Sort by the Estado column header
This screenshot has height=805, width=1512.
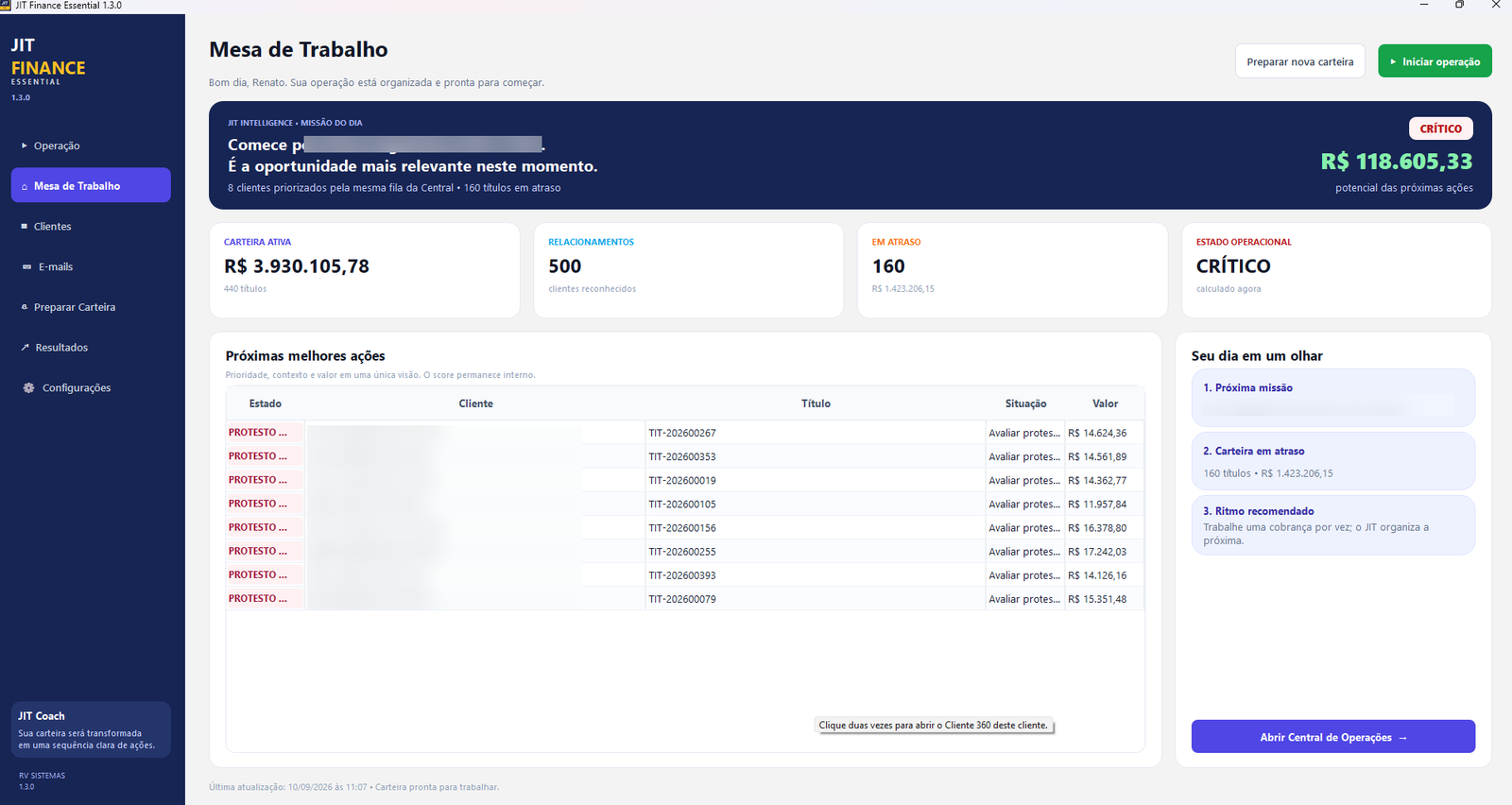(266, 403)
